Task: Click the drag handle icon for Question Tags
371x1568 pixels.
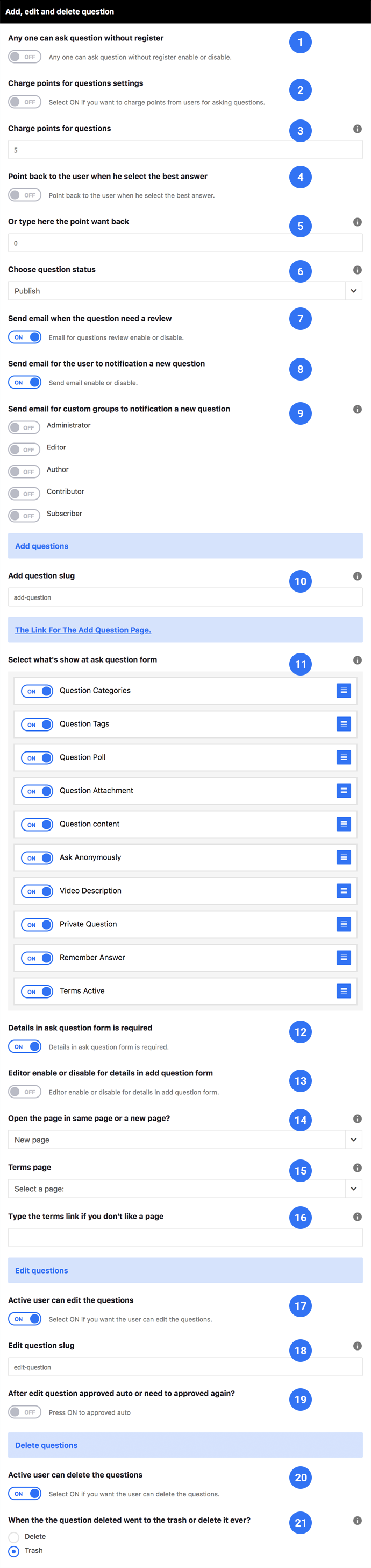Action: [344, 724]
